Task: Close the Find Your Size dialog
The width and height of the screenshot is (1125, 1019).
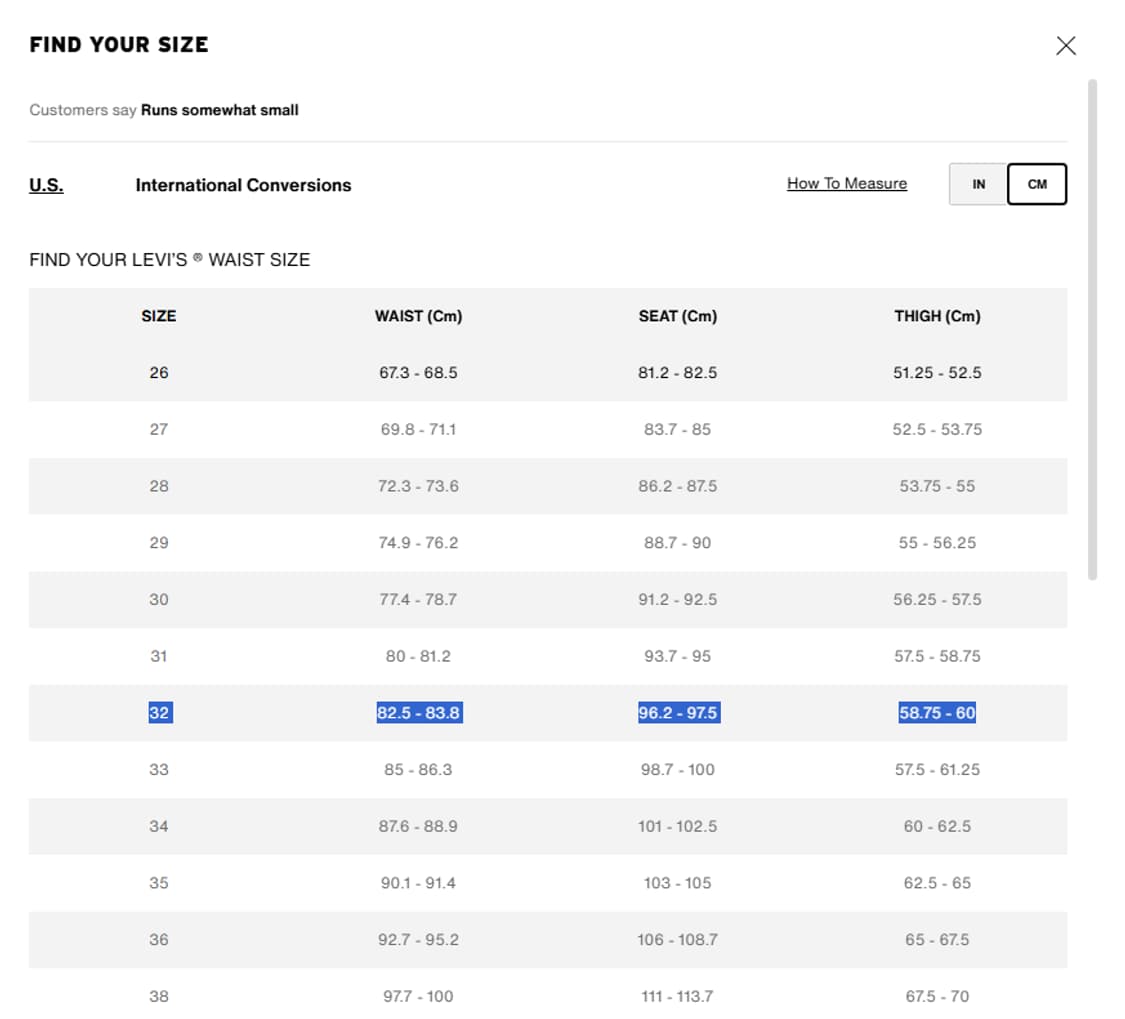Action: point(1066,46)
